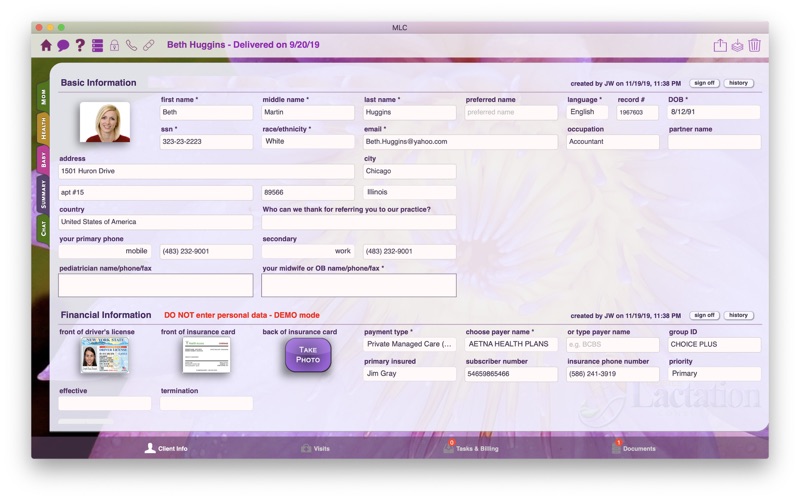Open the priority dropdown showing Primary
This screenshot has height=500, width=800.
coord(714,374)
